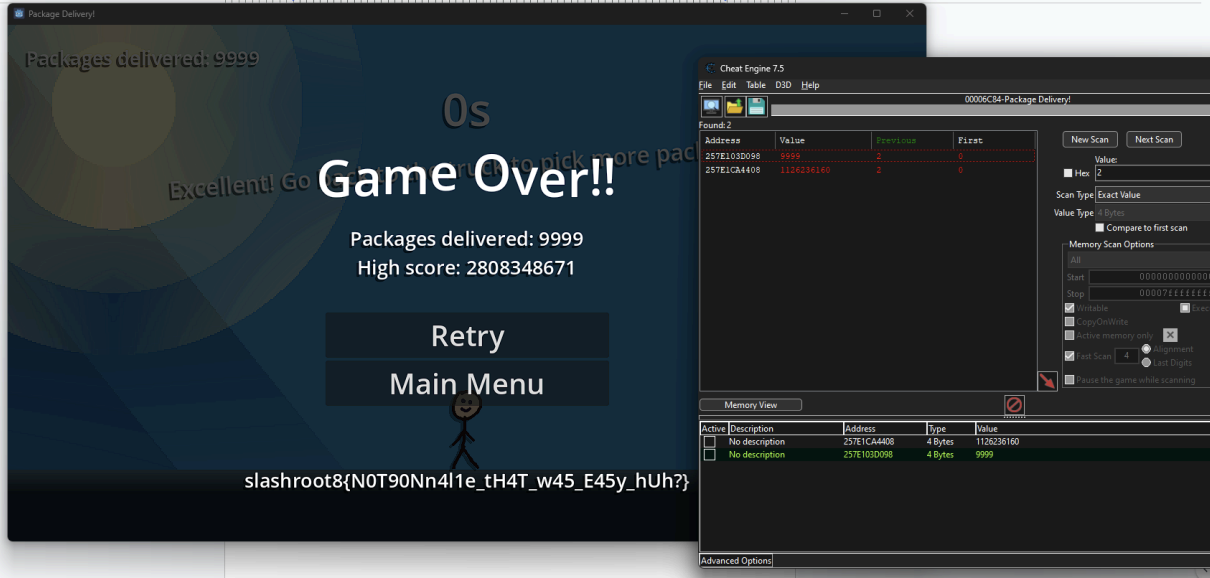1210x578 pixels.
Task: Click the floppy disk save icon
Action: tap(757, 107)
